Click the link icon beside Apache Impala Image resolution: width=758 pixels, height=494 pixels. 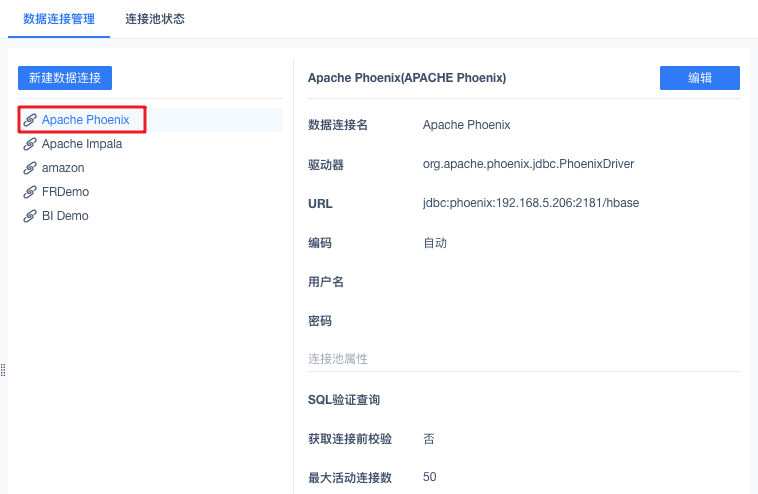click(x=30, y=144)
